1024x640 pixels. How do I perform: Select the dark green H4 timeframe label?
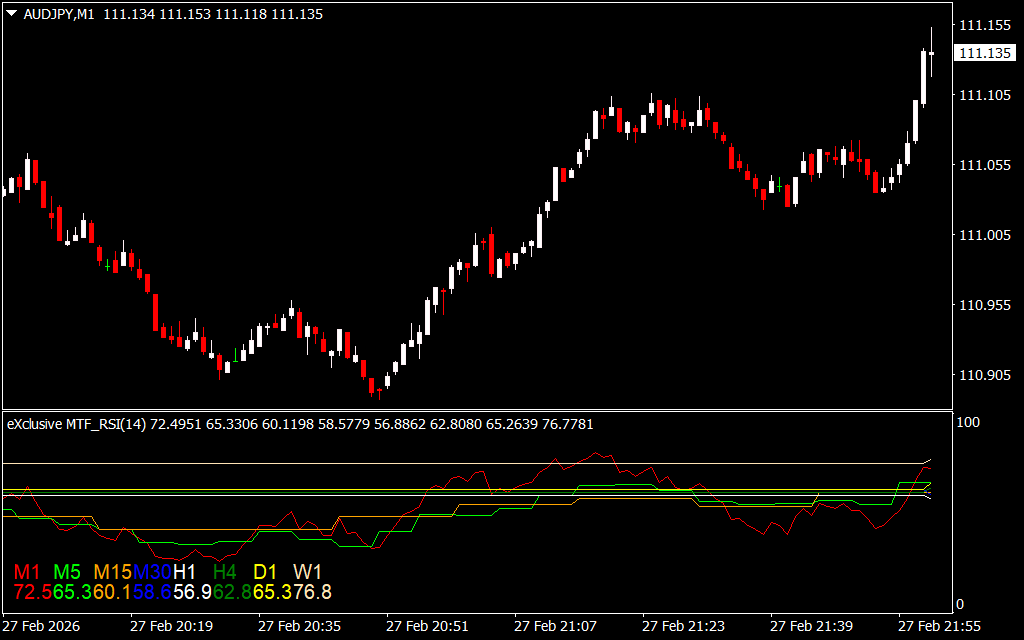(225, 572)
